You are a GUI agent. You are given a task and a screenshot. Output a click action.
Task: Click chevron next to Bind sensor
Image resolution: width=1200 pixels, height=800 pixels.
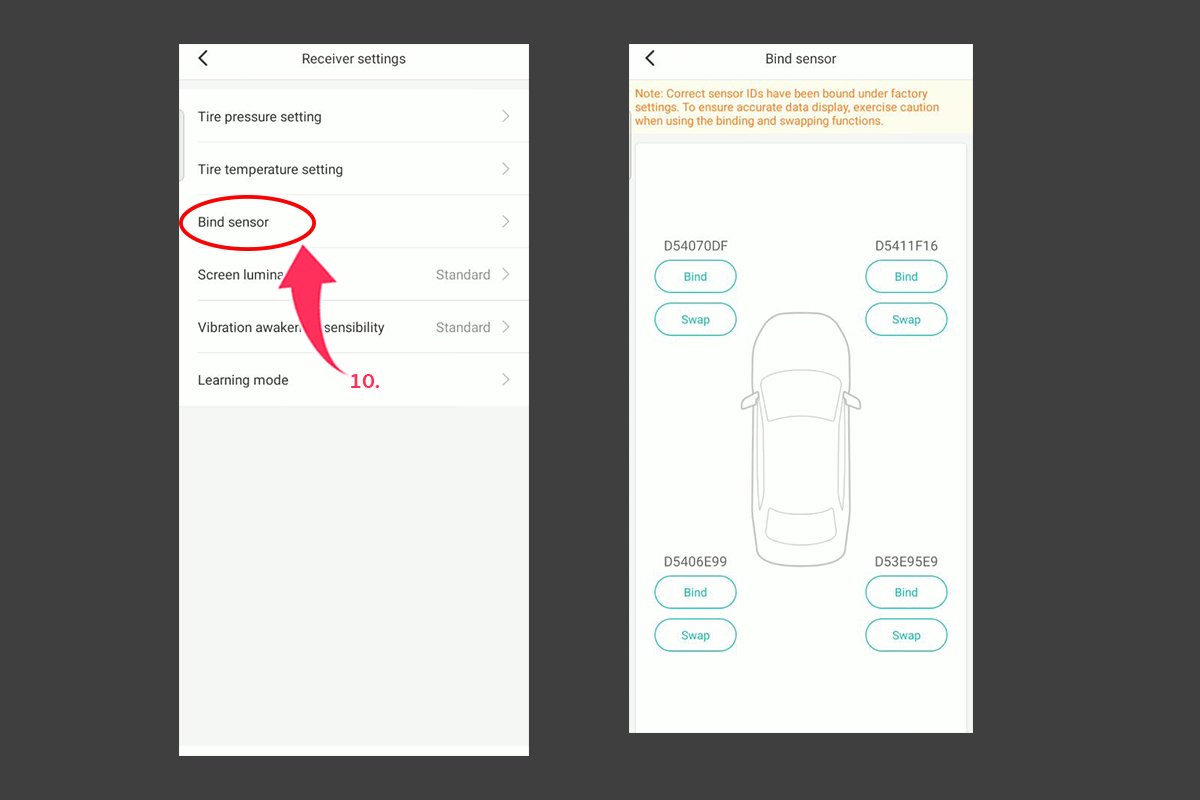point(505,222)
